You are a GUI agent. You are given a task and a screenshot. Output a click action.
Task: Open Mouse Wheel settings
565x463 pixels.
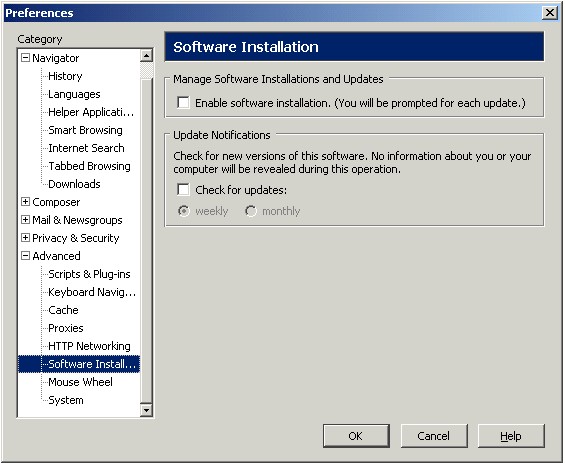(80, 382)
